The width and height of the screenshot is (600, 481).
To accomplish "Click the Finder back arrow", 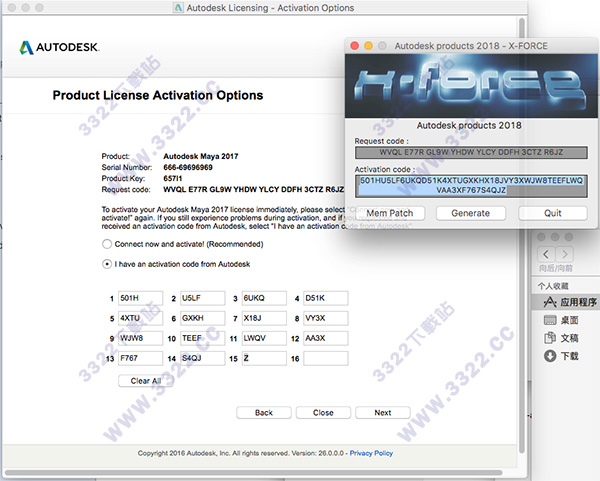I will click(546, 254).
